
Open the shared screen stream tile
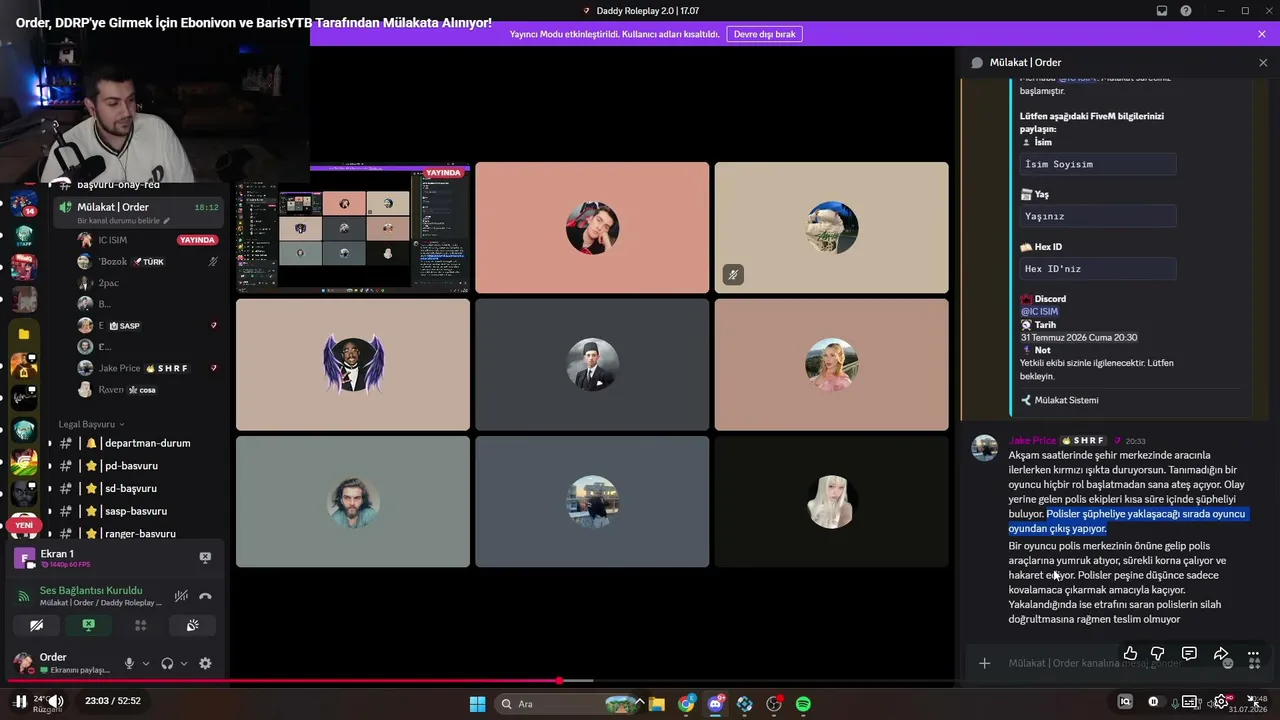(x=353, y=228)
